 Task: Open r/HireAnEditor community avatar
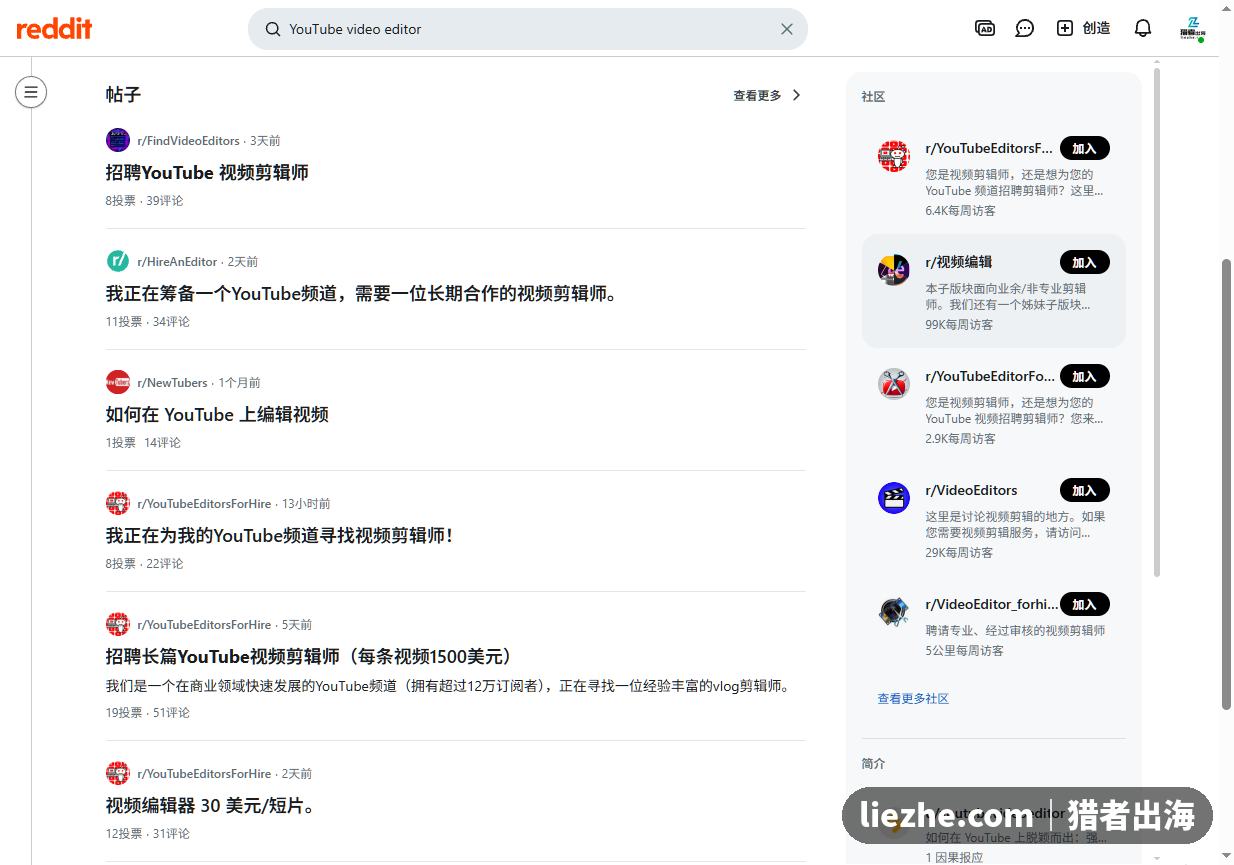pos(118,261)
